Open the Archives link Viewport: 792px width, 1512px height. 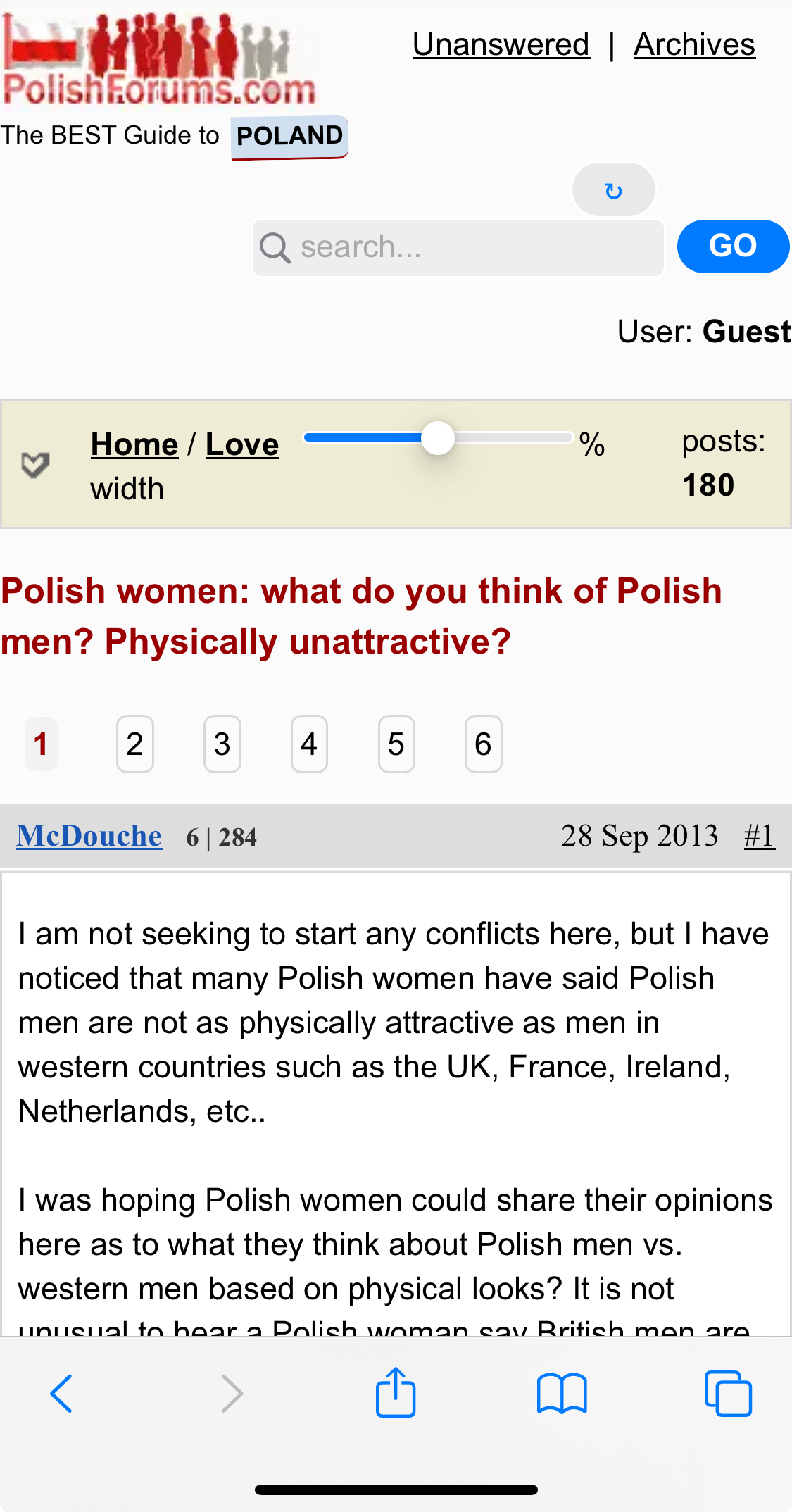point(694,45)
